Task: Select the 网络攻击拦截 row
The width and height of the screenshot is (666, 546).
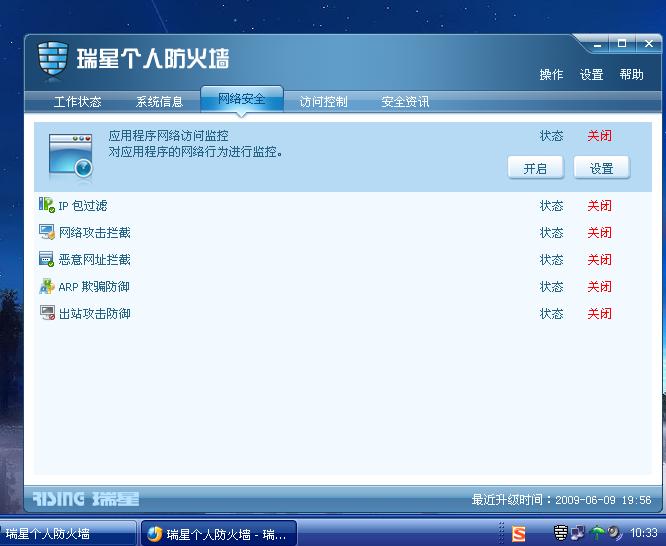Action: (x=342, y=232)
